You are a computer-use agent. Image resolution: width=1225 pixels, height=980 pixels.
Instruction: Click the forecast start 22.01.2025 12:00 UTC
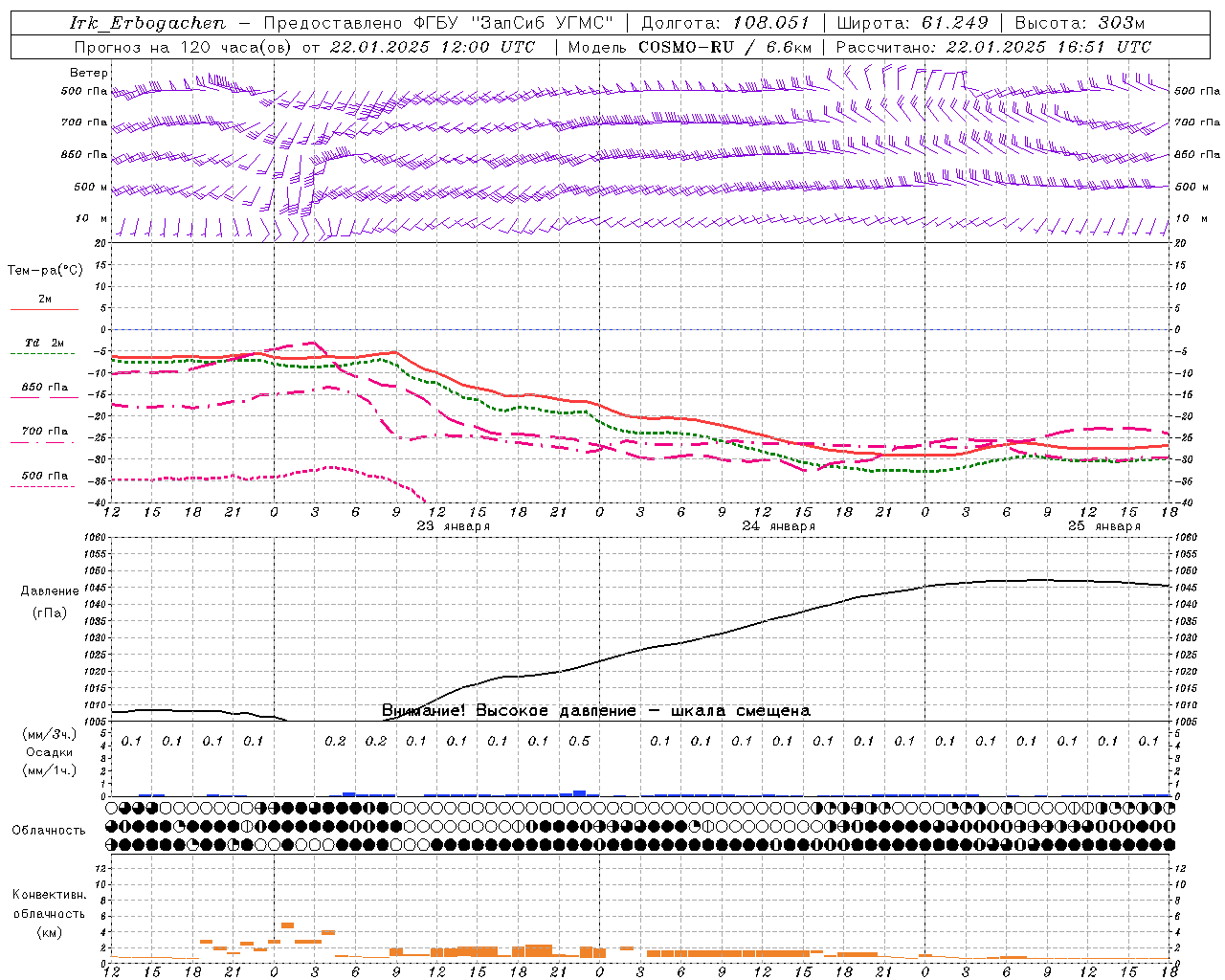coord(433,47)
